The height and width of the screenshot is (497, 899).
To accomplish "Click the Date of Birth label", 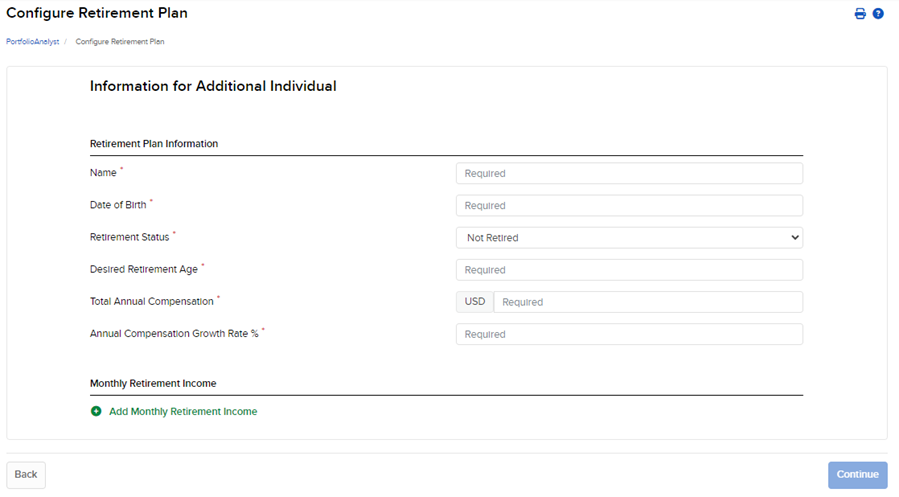I will click(x=118, y=205).
